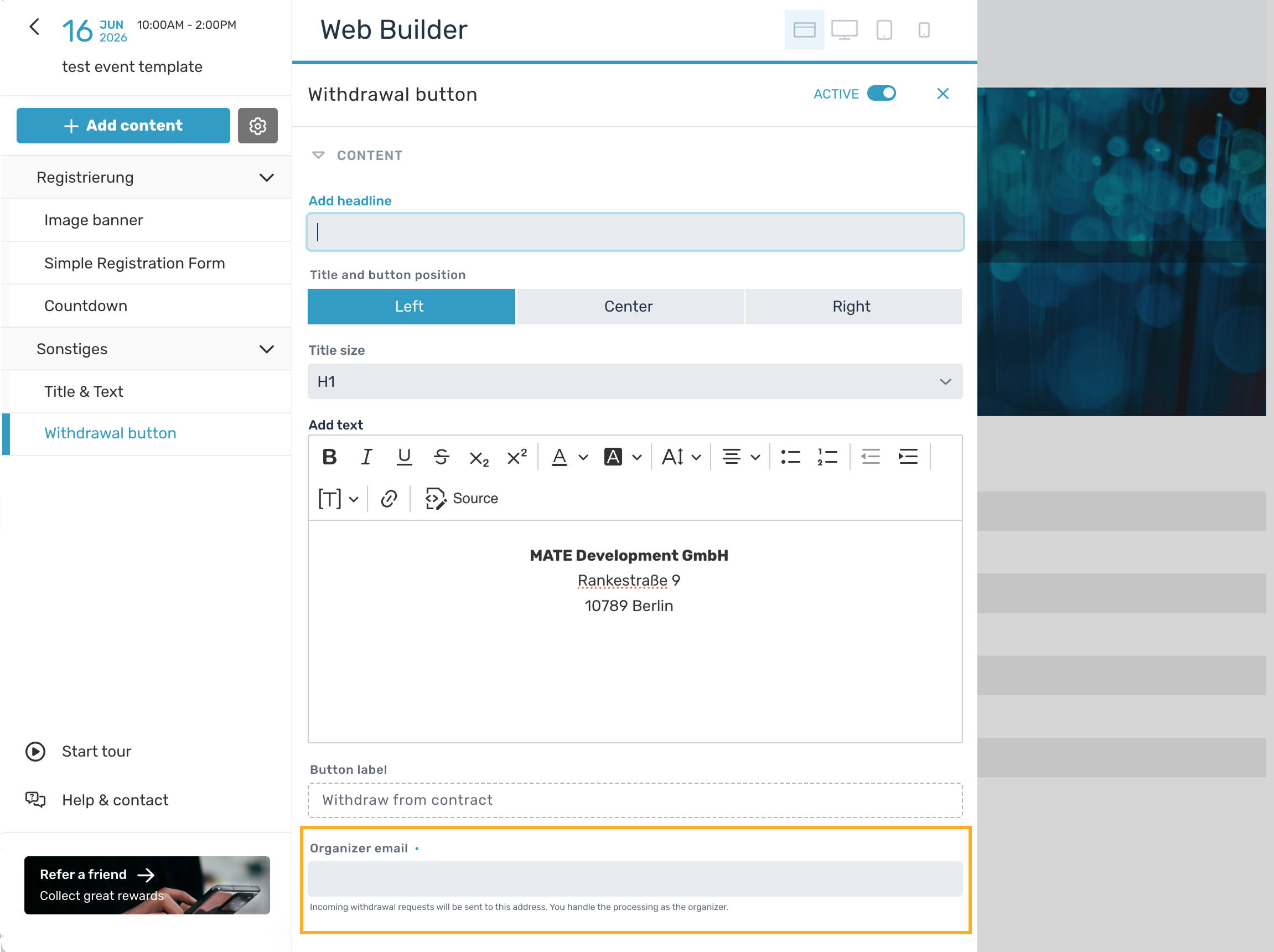Apply superscript formatting
This screenshot has height=952, width=1274.
[x=516, y=457]
